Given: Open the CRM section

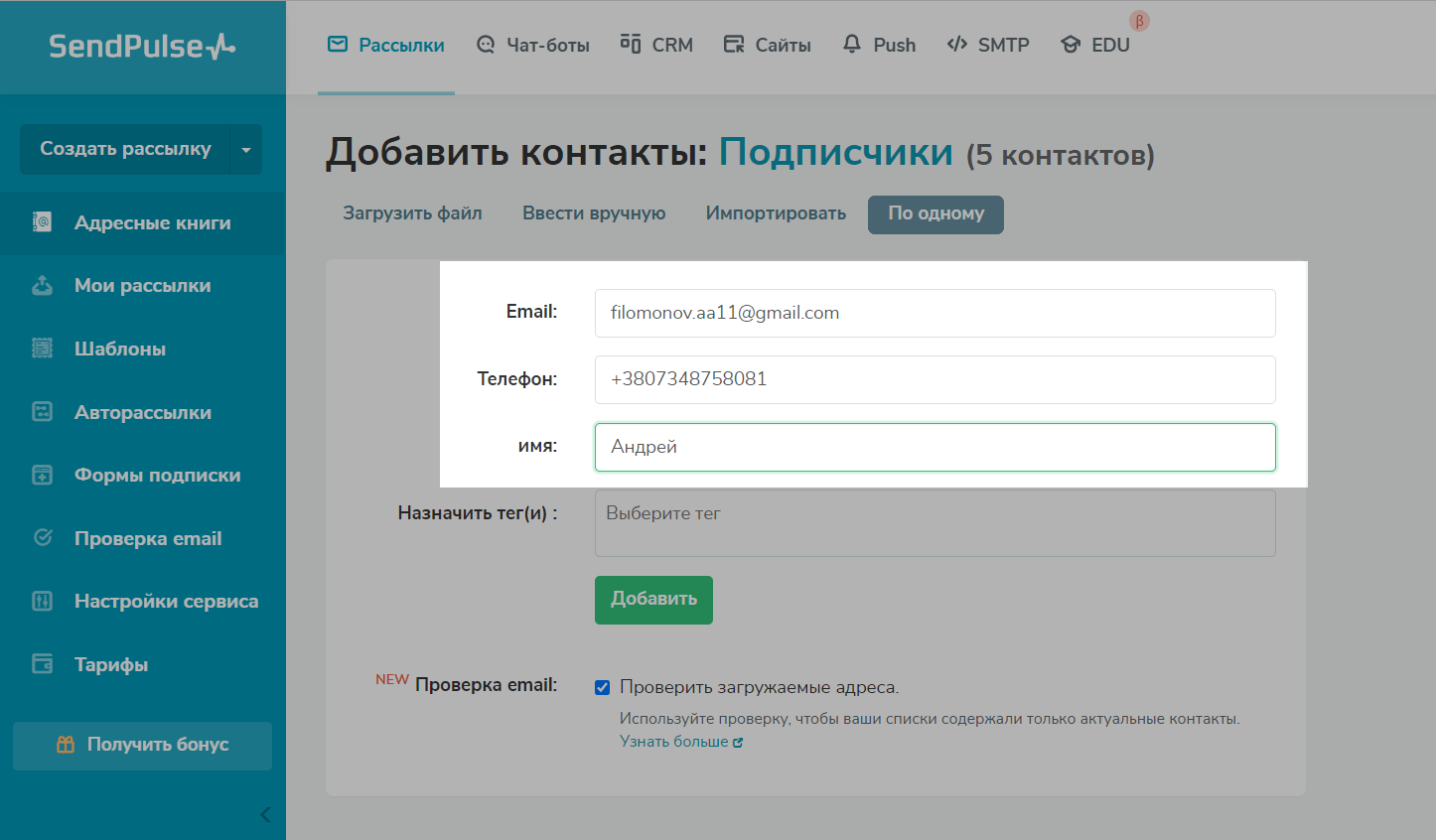Looking at the screenshot, I should pyautogui.click(x=656, y=46).
